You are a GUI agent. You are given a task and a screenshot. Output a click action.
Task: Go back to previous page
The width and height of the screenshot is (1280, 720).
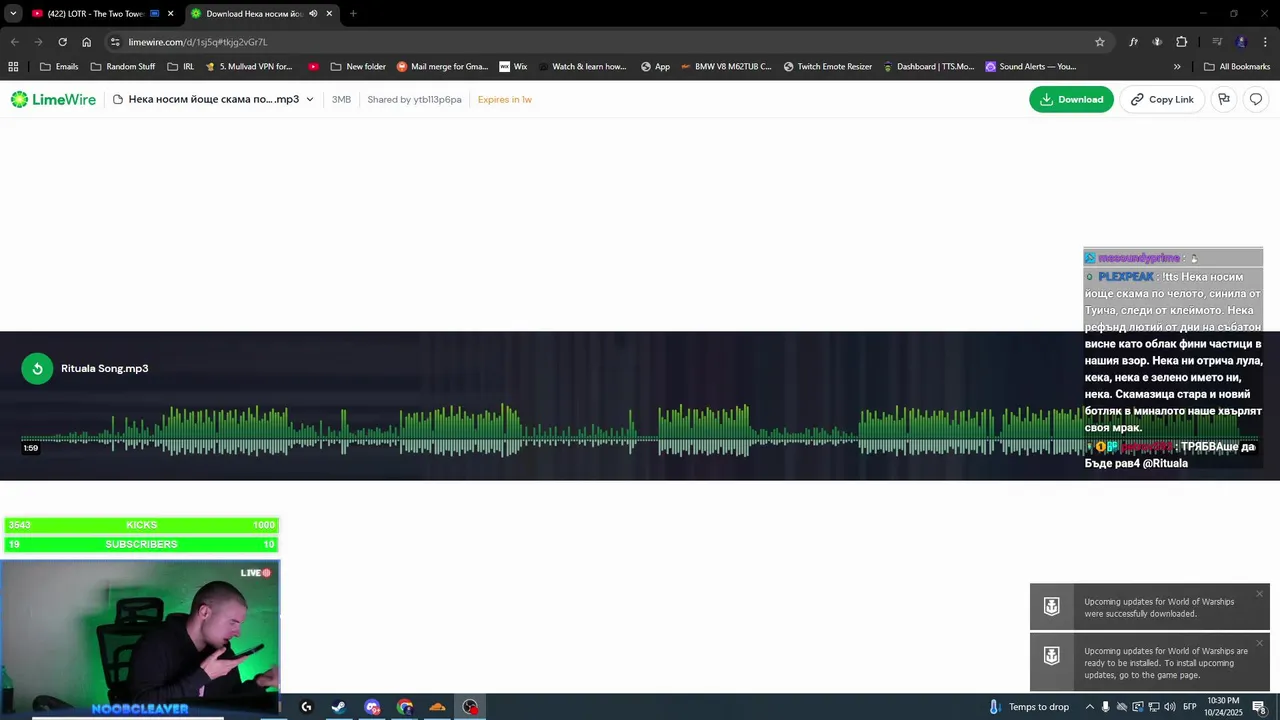pyautogui.click(x=14, y=42)
